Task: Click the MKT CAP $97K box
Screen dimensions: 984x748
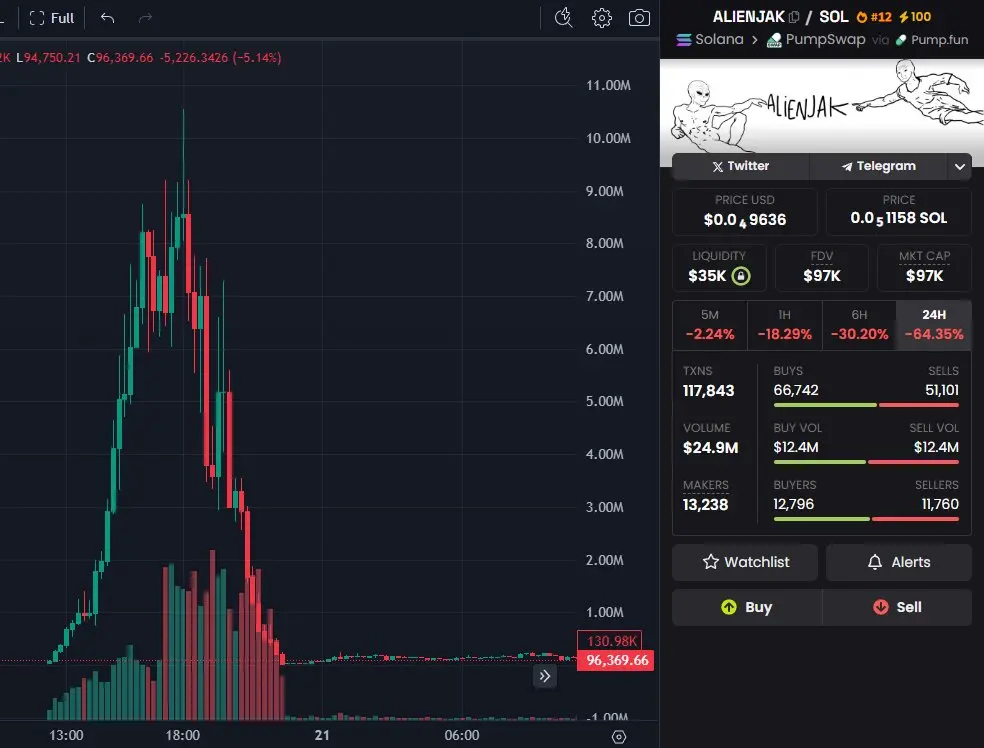Action: (924, 269)
